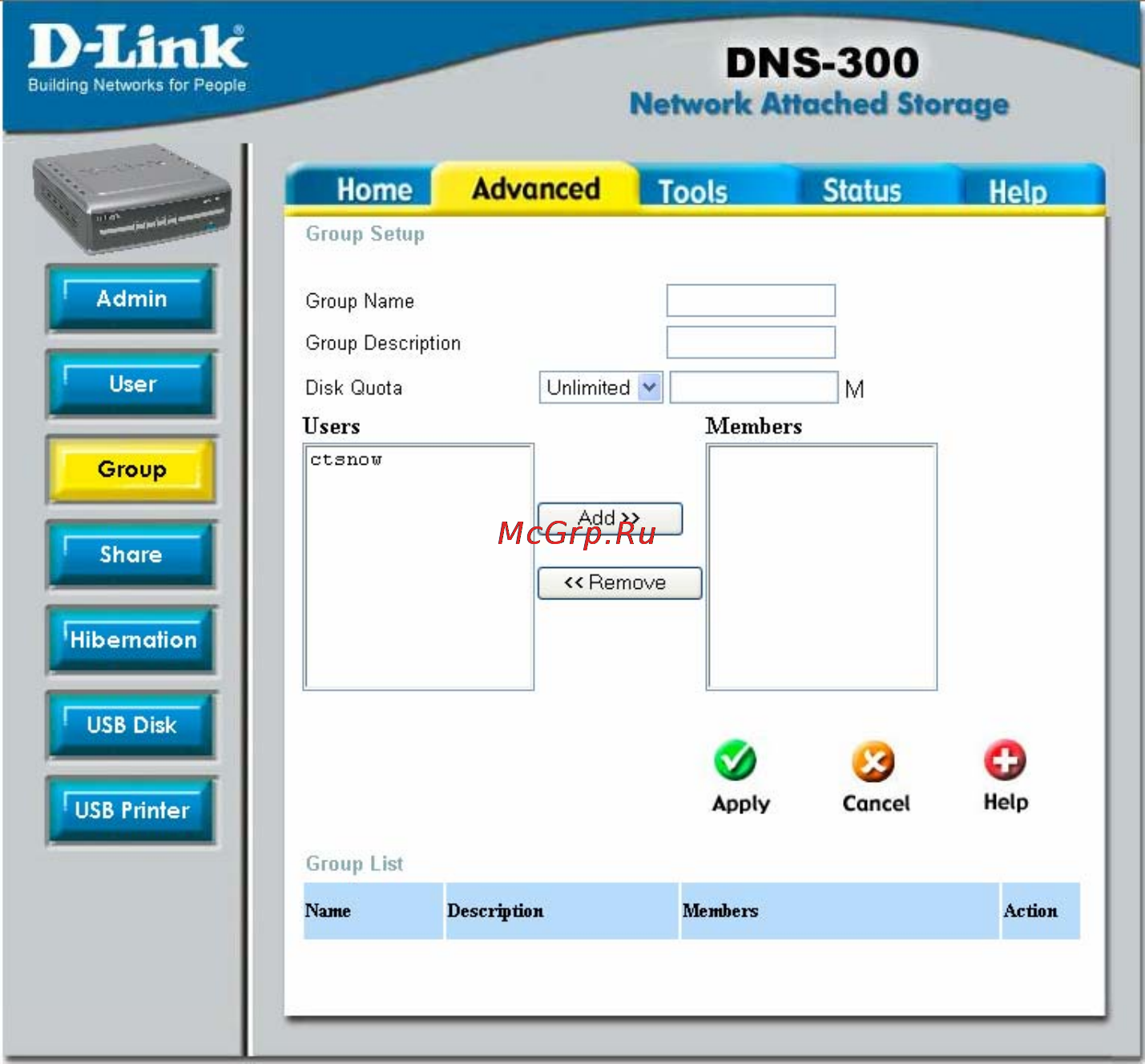
Task: Click the Description column header
Action: pos(562,911)
